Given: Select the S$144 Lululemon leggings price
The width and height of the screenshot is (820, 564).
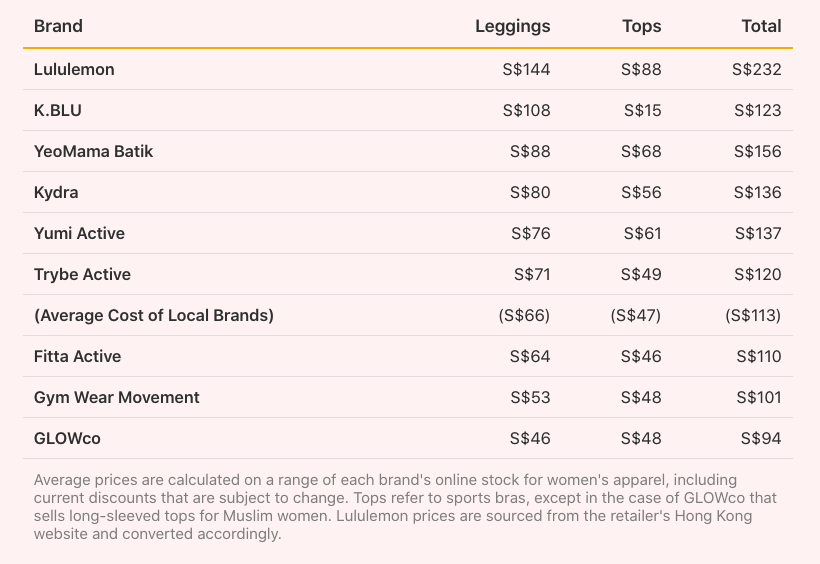Looking at the screenshot, I should [x=526, y=69].
